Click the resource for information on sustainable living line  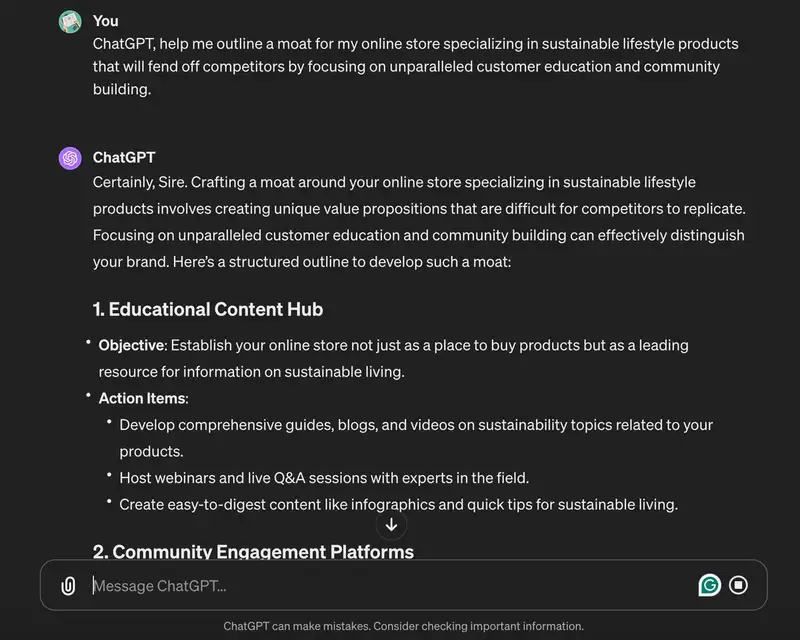point(252,372)
